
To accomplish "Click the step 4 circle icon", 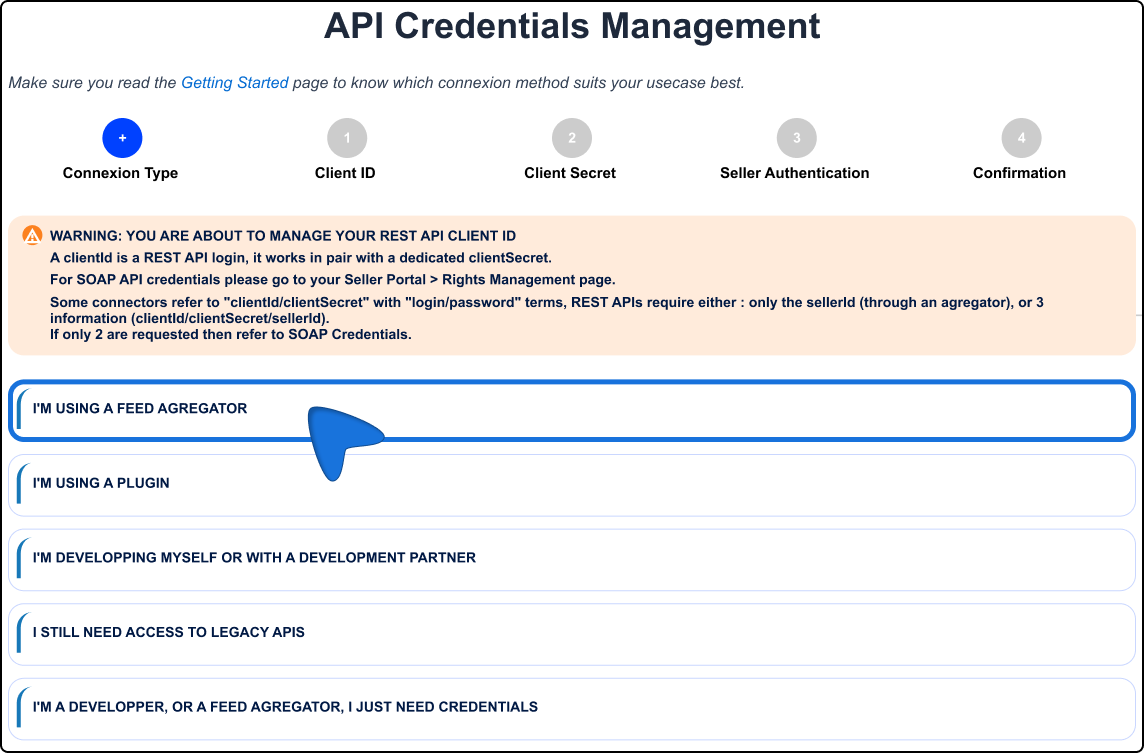I will [x=1021, y=138].
